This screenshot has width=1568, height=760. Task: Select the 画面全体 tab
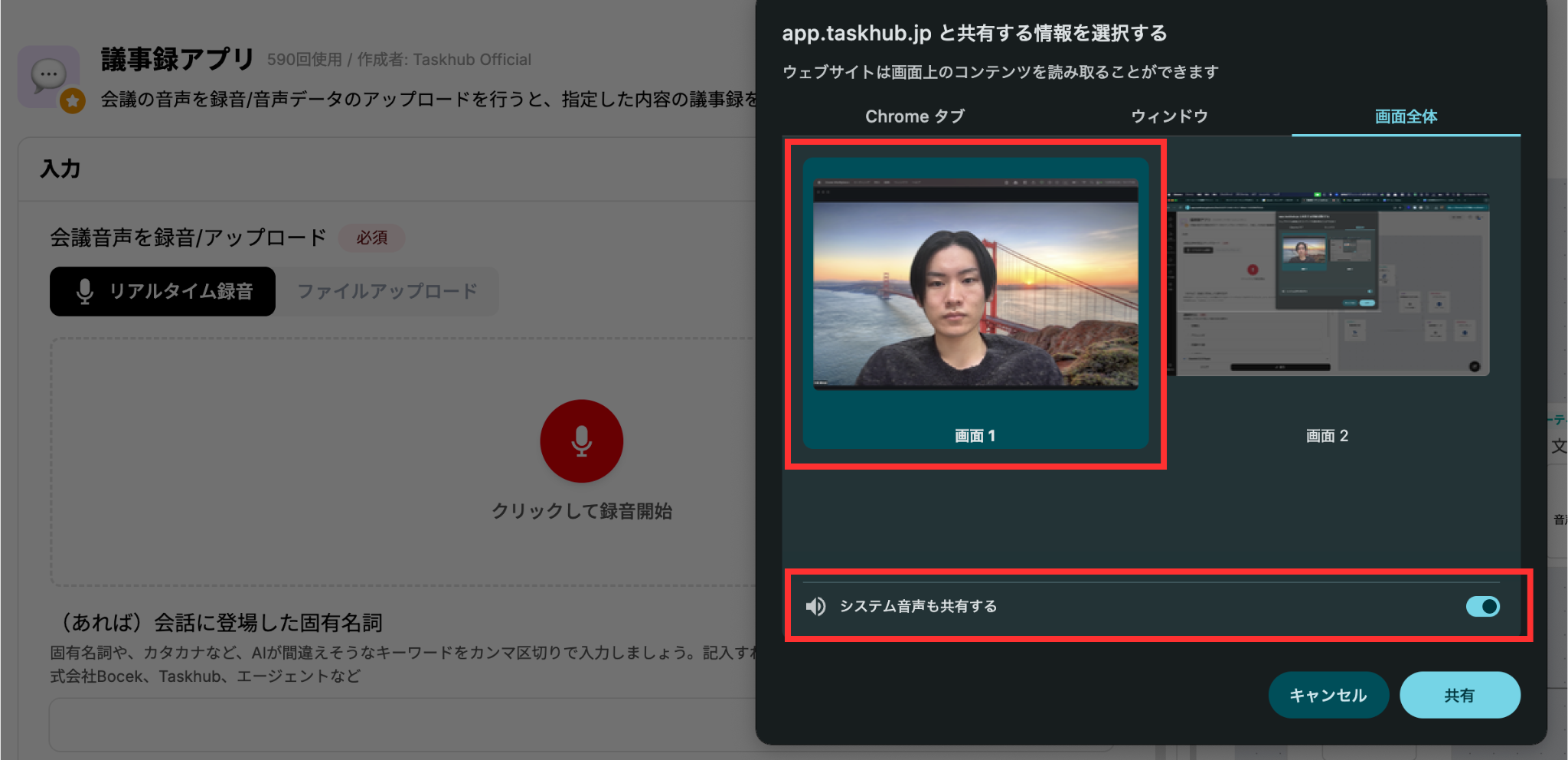tap(1406, 116)
